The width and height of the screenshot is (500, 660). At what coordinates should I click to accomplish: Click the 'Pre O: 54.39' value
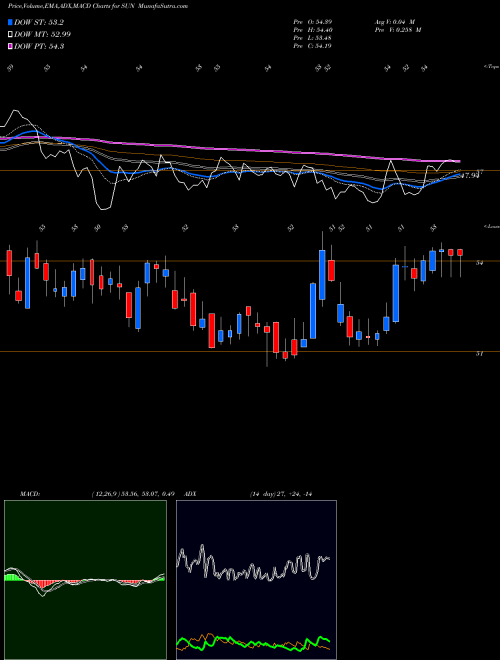pyautogui.click(x=313, y=22)
